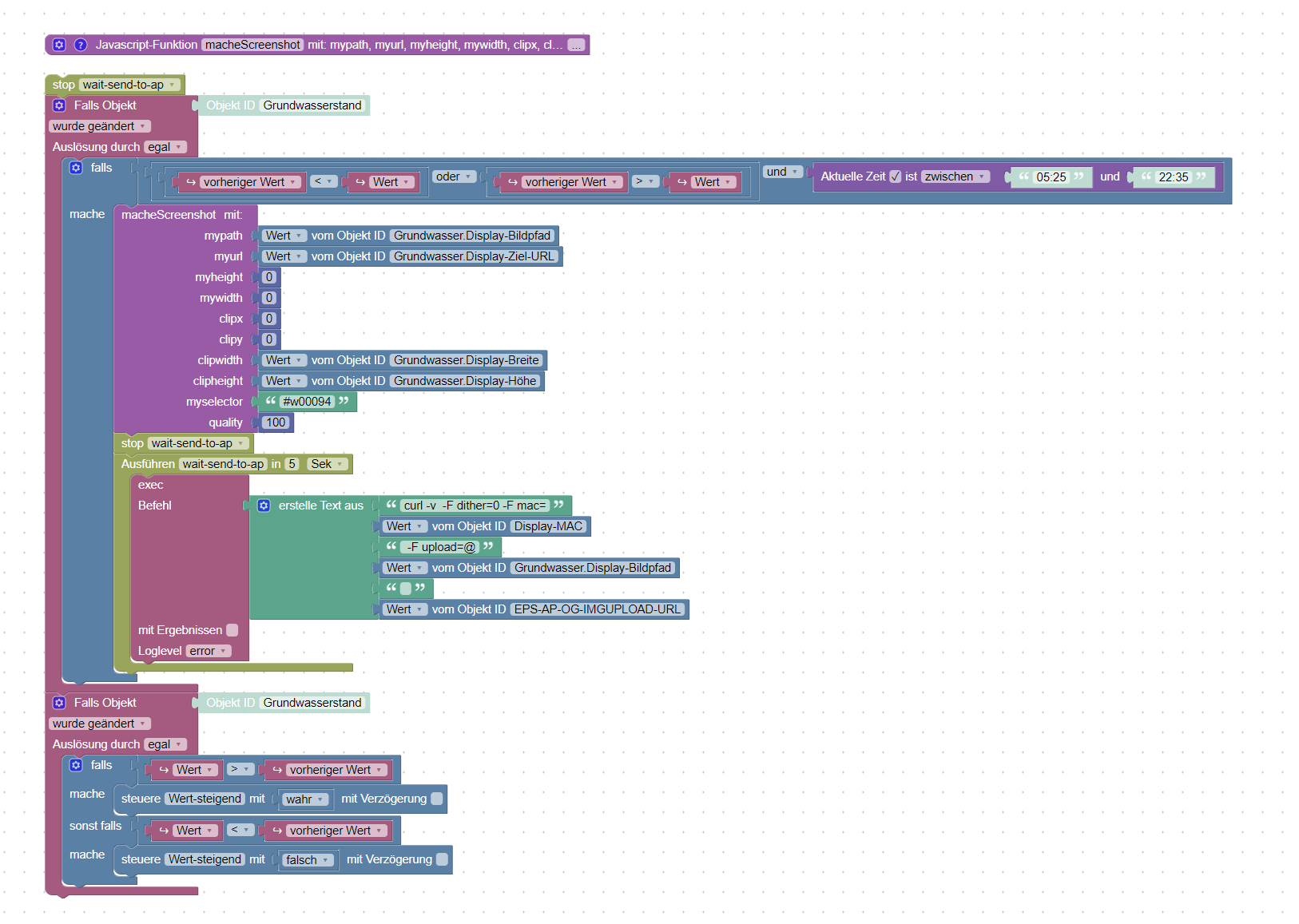Viewport: 1299px width, 924px height.
Task: Open the oder logic operator dropdown
Action: click(x=454, y=176)
